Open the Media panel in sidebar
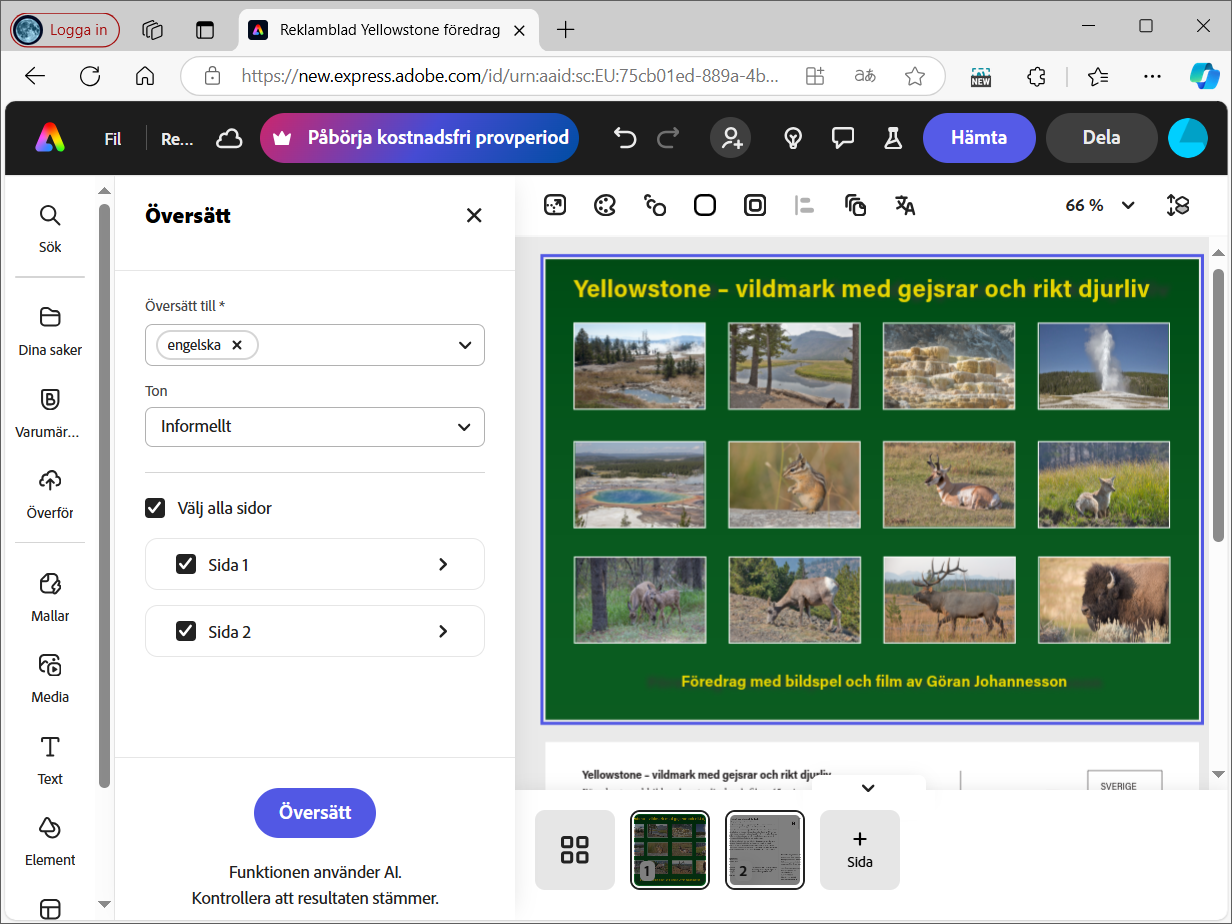Viewport: 1232px width, 924px height. [x=50, y=678]
